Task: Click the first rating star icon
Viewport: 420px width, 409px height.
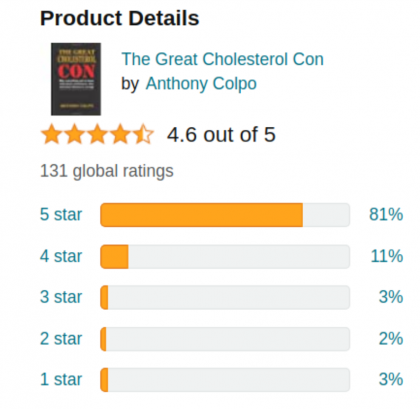Action: pyautogui.click(x=52, y=134)
